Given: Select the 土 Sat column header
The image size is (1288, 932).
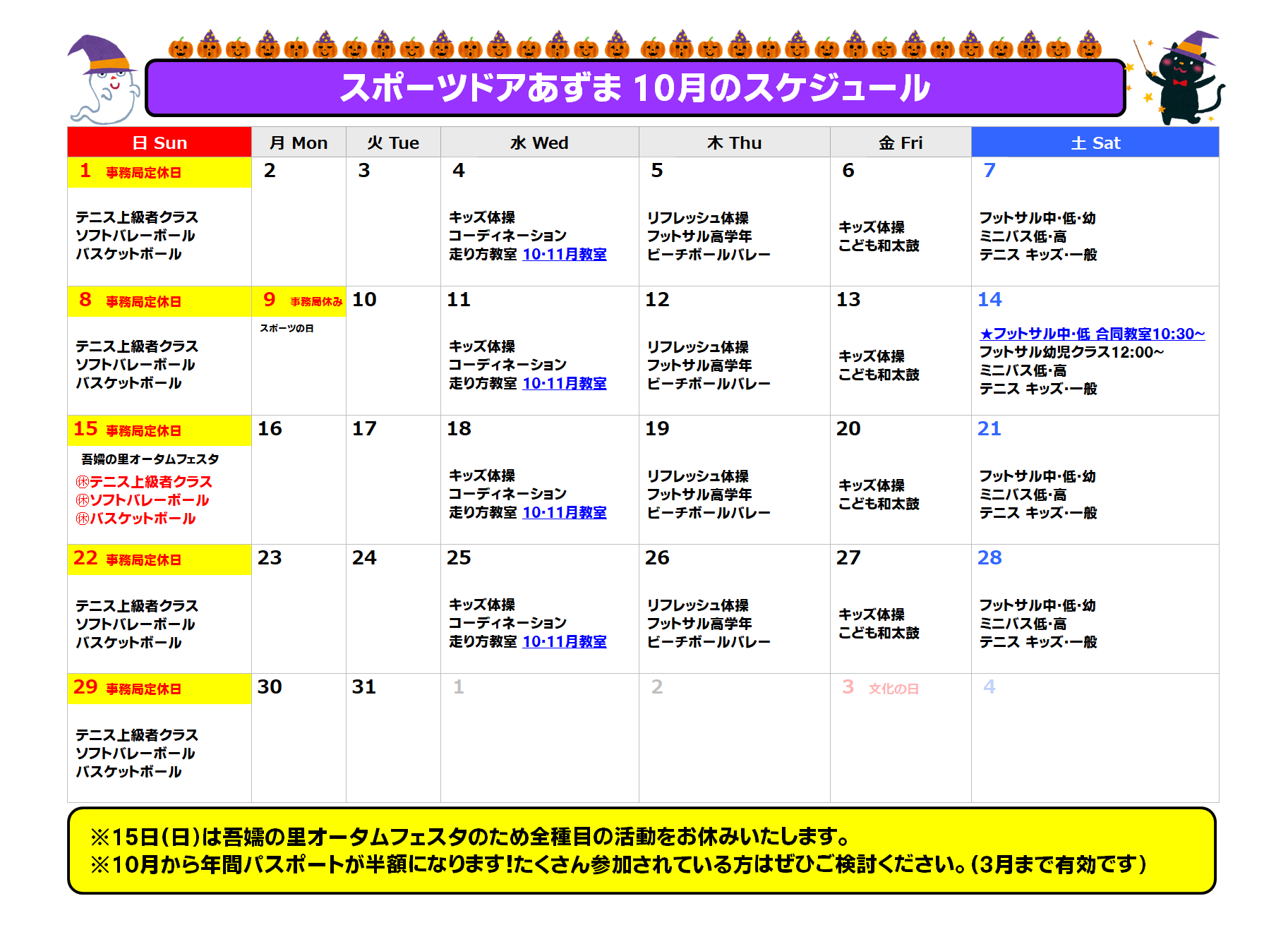Looking at the screenshot, I should click(x=1095, y=143).
